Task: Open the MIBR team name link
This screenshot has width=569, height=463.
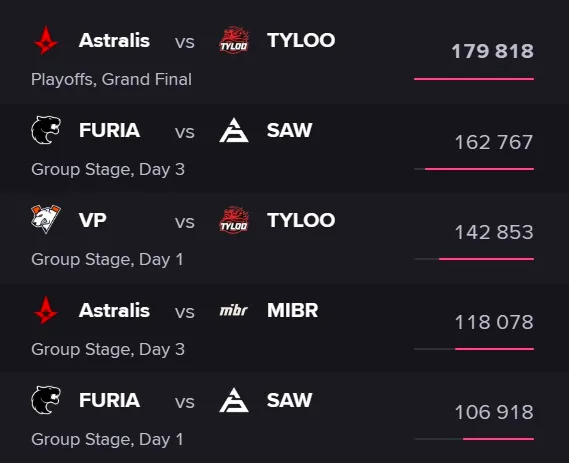Action: [x=292, y=310]
